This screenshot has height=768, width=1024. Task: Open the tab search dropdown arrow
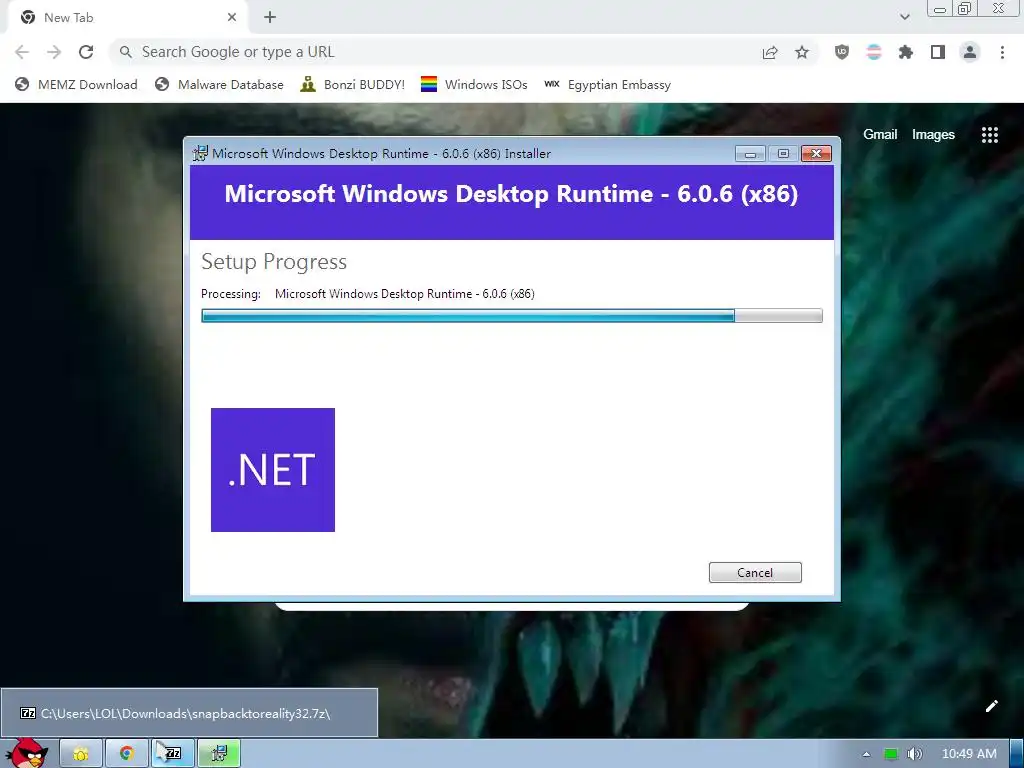pos(904,17)
